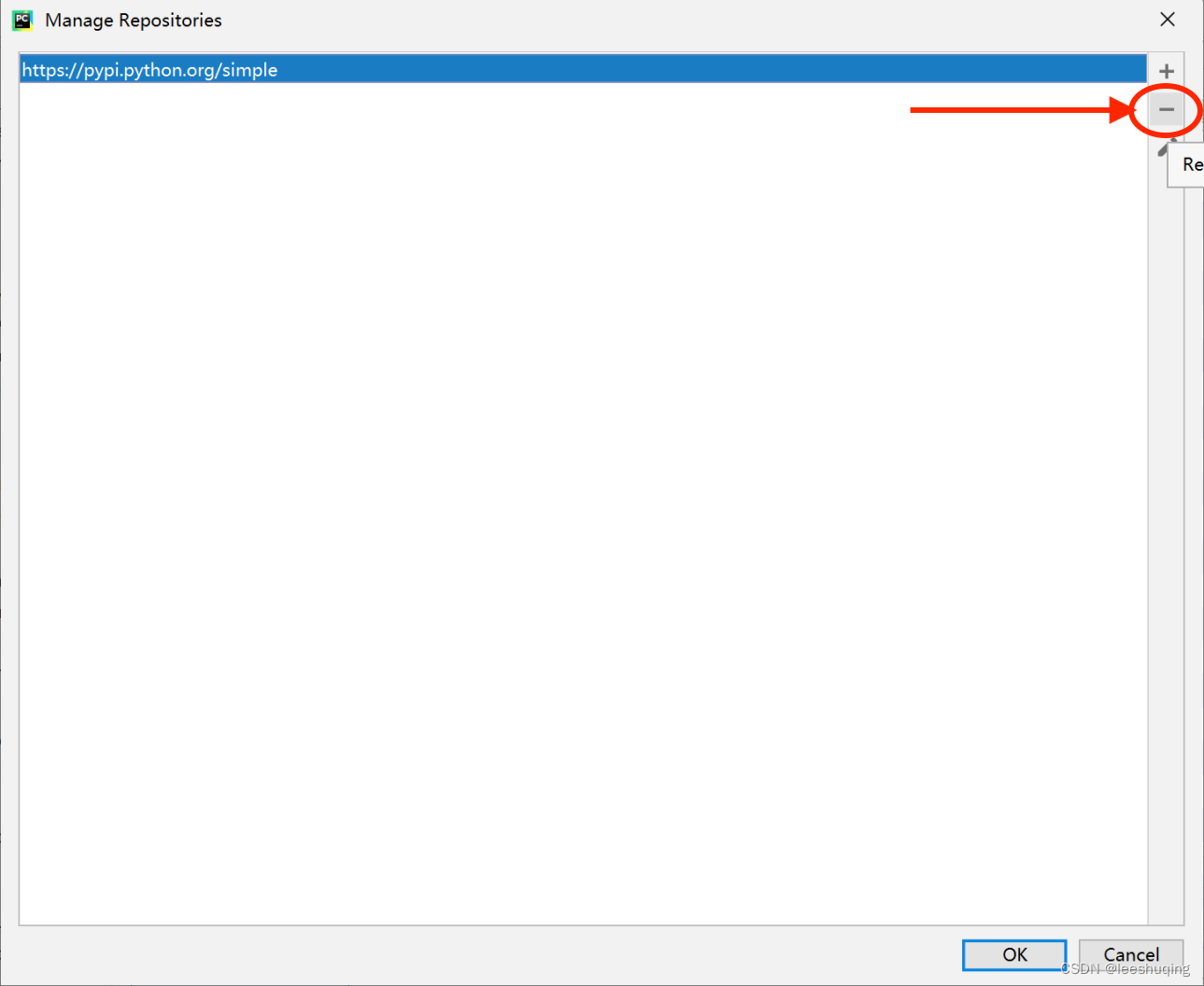Confirm with the OK button
The width and height of the screenshot is (1204, 986).
coord(1014,954)
